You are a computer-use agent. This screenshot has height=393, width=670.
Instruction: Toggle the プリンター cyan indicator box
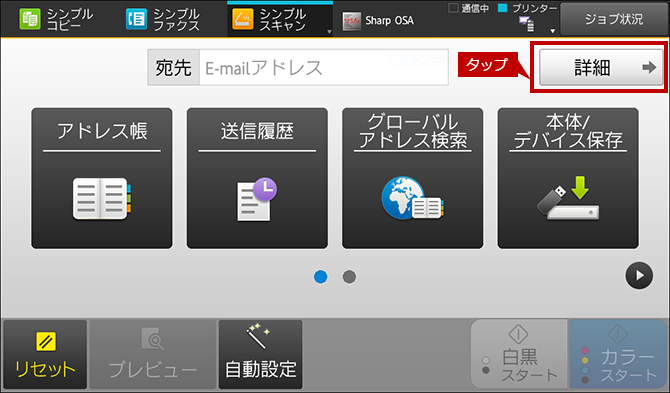(502, 8)
